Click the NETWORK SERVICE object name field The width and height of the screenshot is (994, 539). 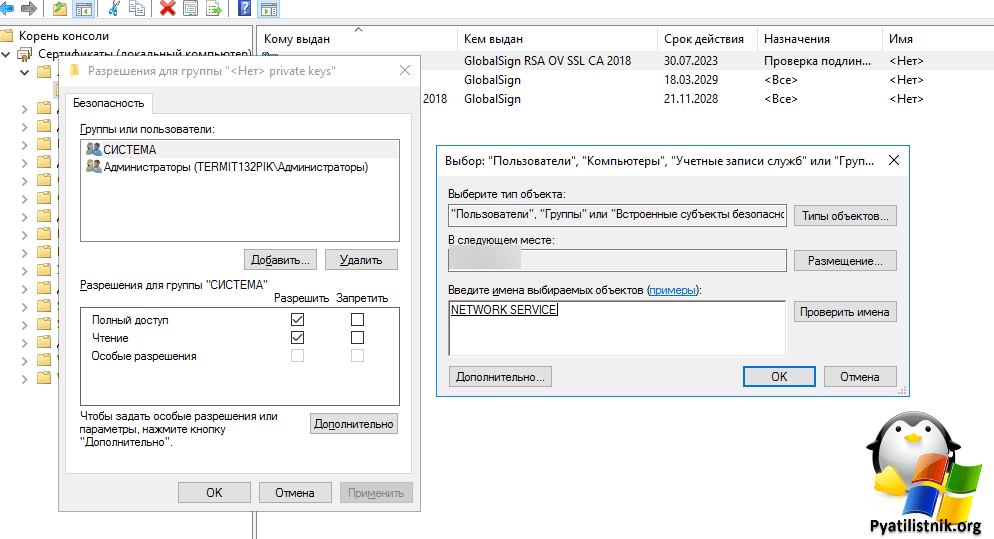tap(616, 328)
